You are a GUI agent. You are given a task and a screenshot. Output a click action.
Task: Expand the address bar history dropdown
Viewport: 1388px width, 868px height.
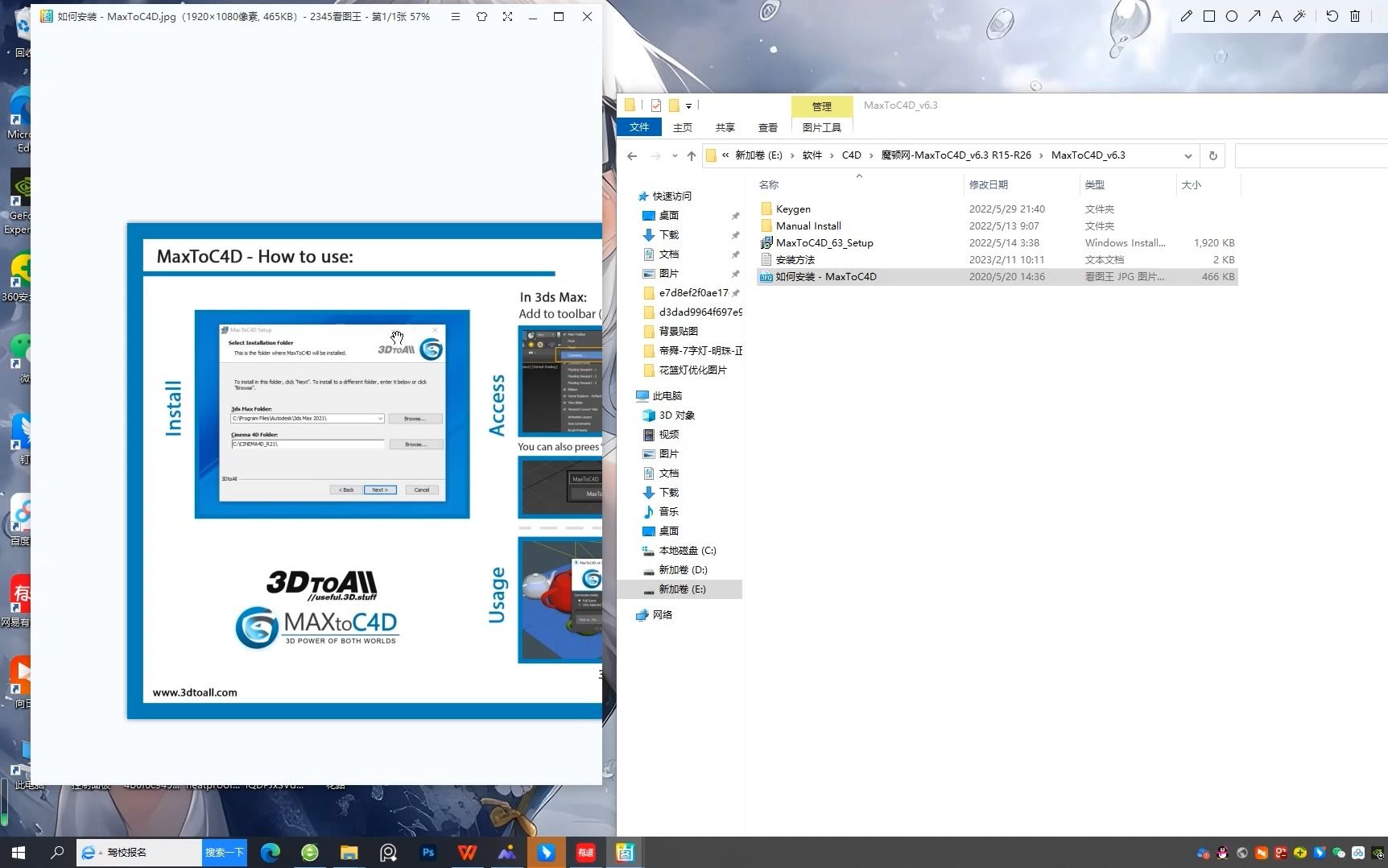pos(1188,156)
